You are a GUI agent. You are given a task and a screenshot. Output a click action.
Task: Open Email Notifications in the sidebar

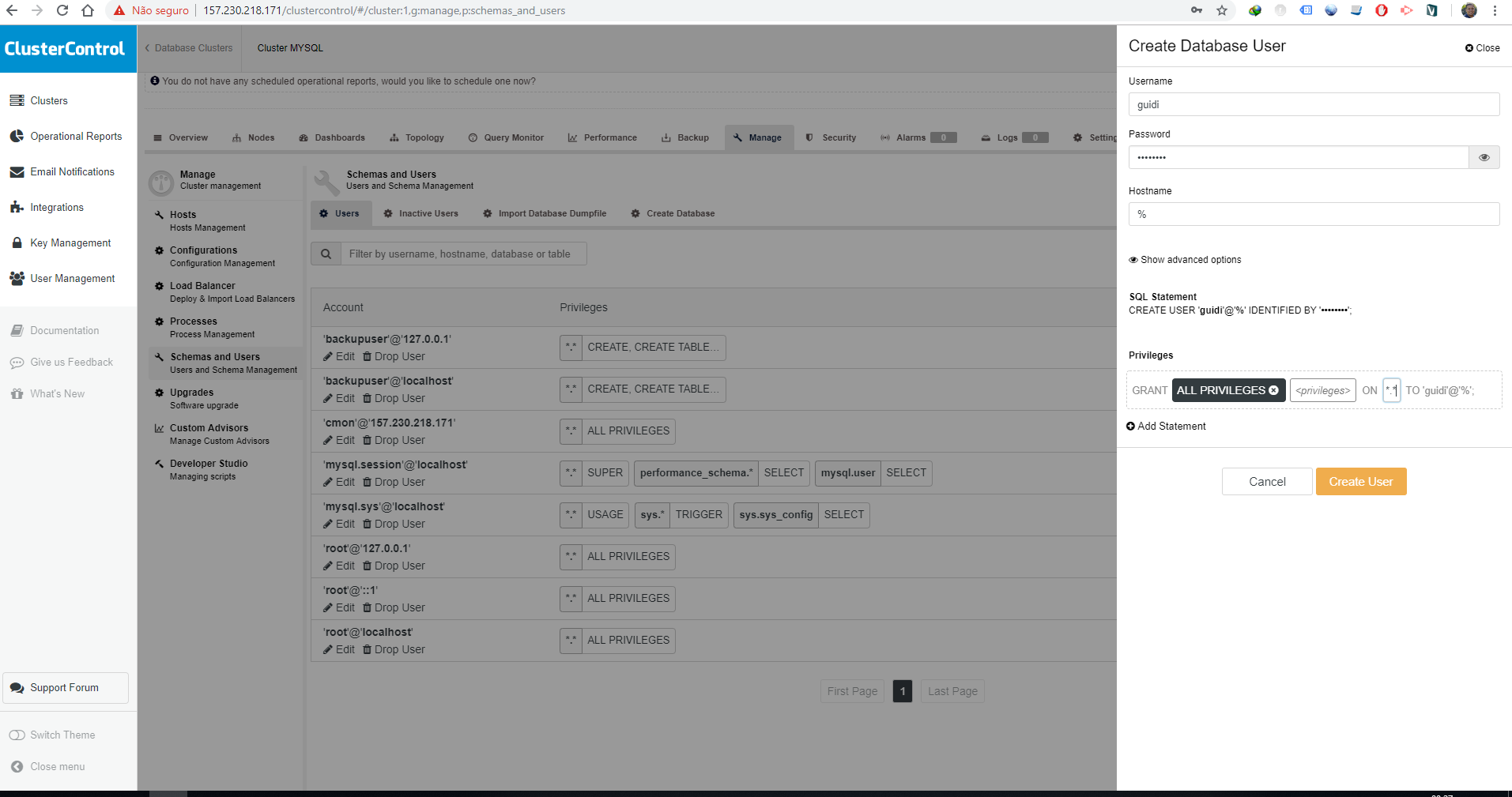coord(72,171)
